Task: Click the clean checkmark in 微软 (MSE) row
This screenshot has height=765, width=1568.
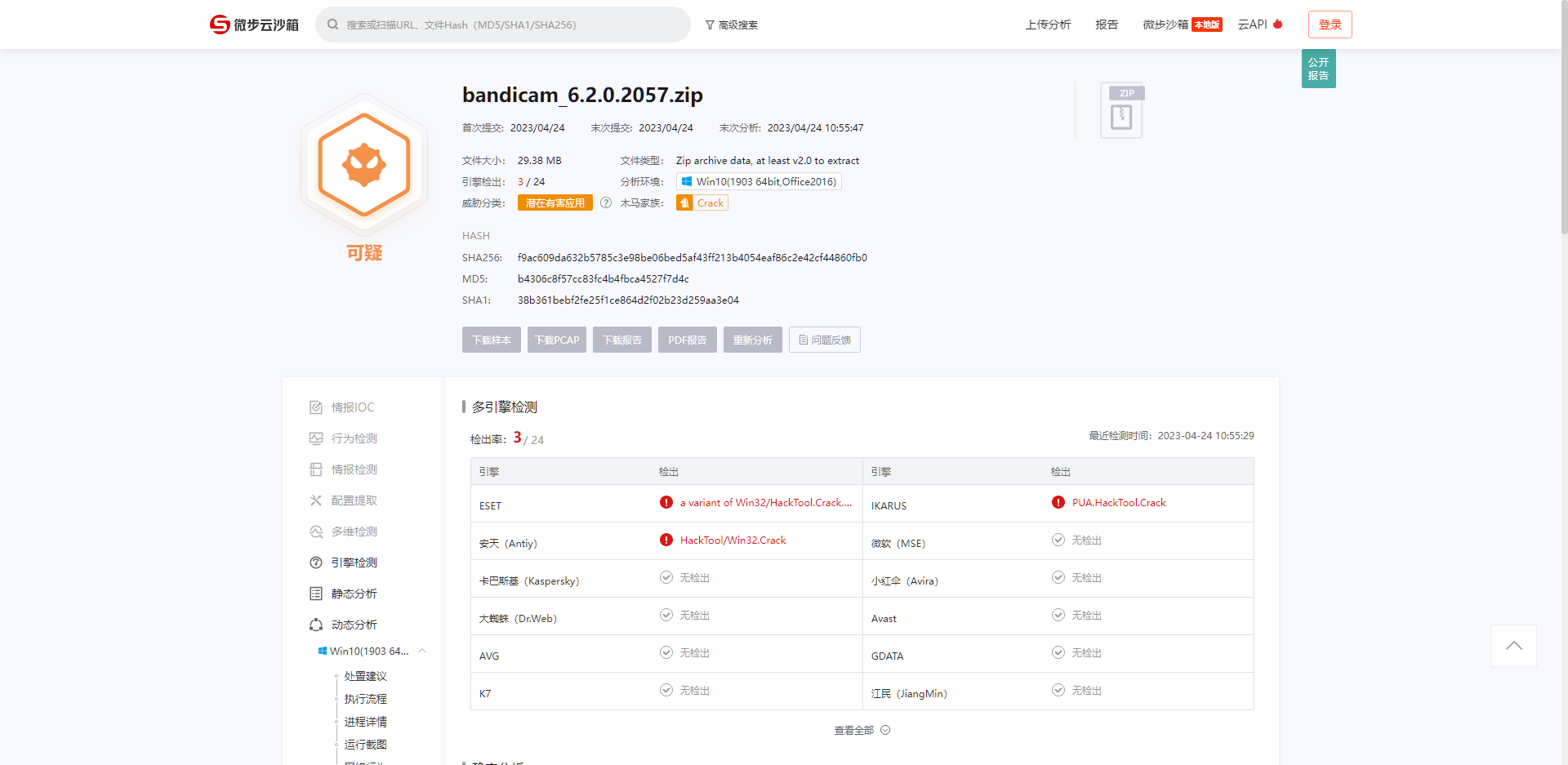Action: [x=1058, y=540]
